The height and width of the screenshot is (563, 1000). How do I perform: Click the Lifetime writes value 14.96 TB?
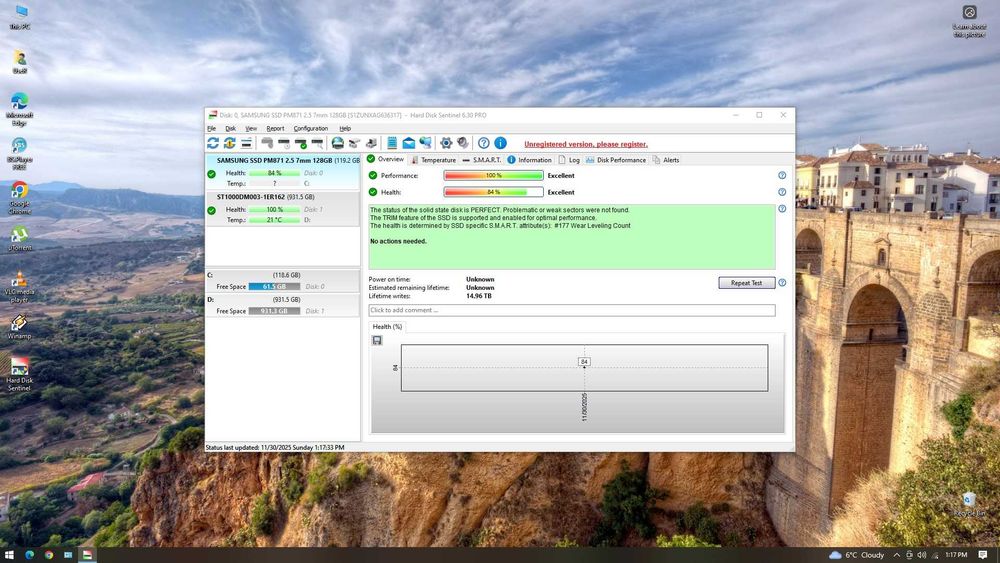(479, 296)
